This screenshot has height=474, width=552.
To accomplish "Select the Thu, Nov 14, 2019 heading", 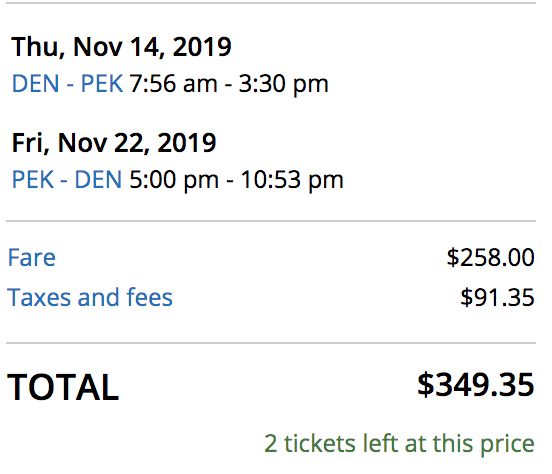I will pos(121,47).
